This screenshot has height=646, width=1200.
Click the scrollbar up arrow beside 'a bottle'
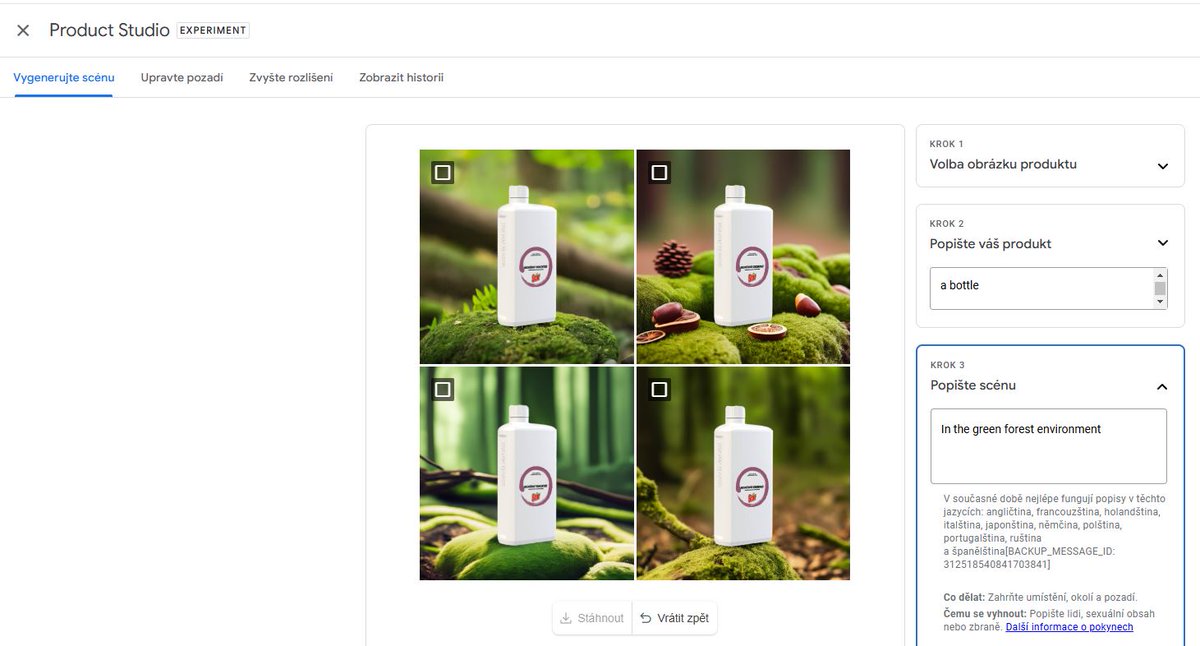[1161, 276]
